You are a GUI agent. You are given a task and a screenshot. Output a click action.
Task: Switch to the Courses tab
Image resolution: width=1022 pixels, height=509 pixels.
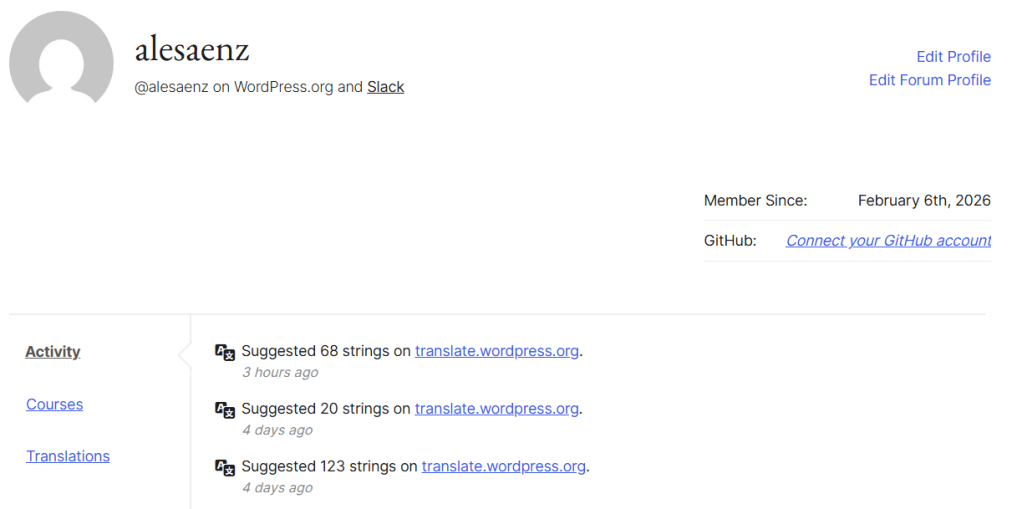point(54,404)
